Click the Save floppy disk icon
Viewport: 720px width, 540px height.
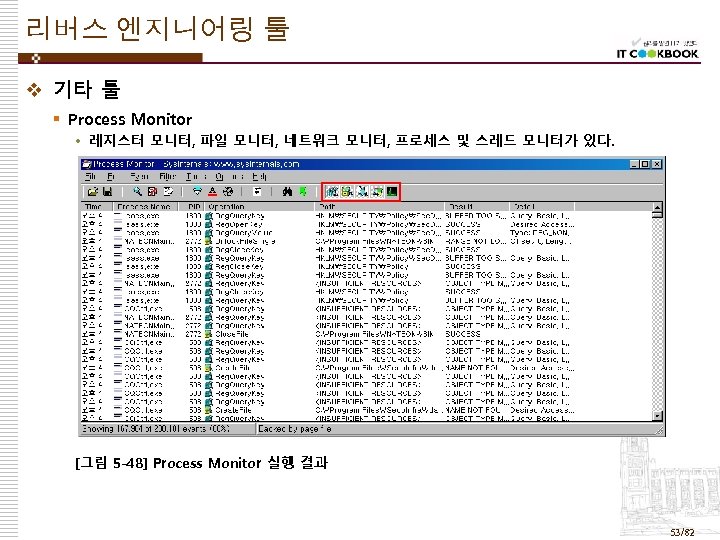tap(107, 191)
